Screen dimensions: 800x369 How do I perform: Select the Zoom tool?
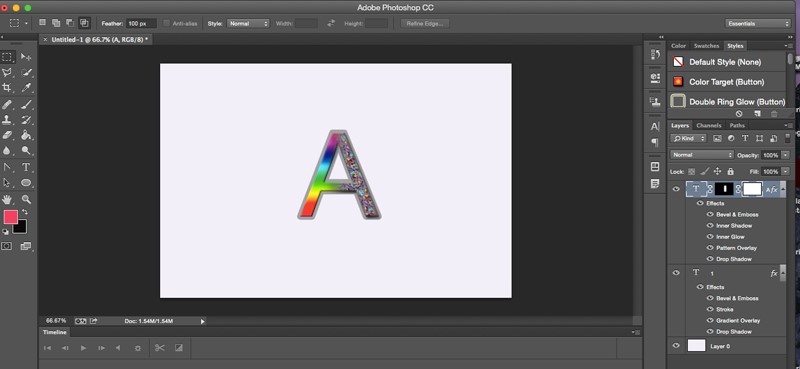point(26,200)
